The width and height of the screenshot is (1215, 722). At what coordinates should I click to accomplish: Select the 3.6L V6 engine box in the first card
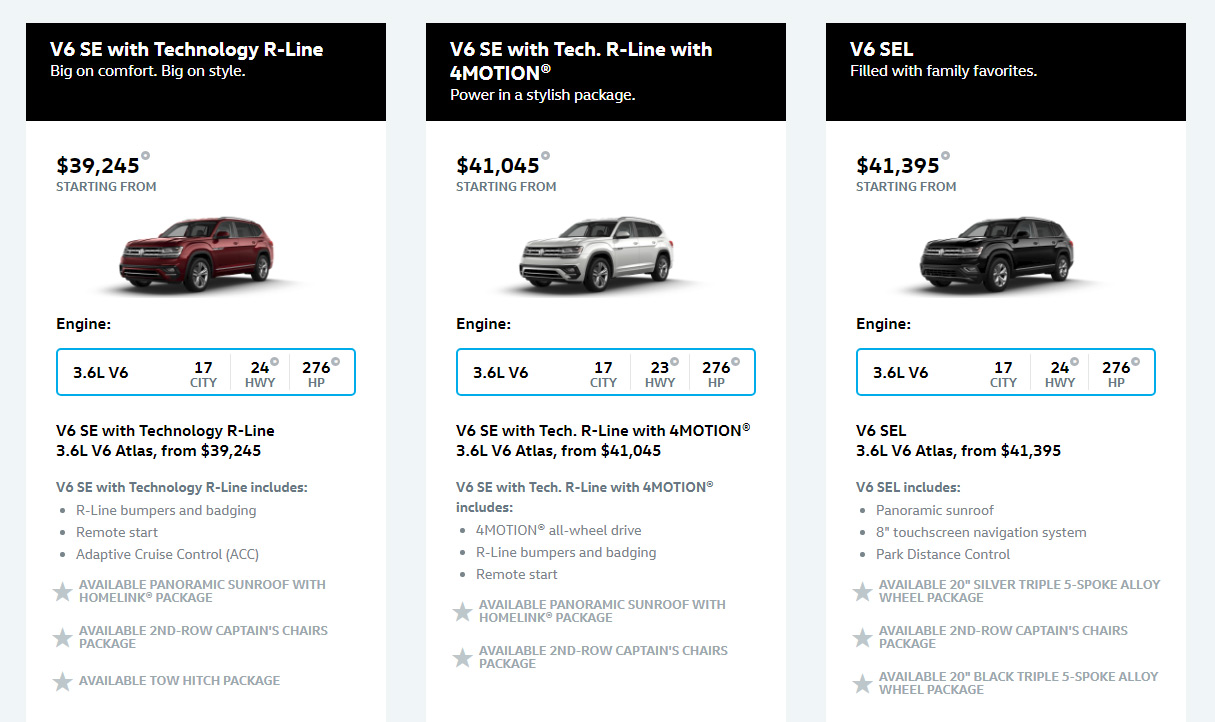pyautogui.click(x=206, y=372)
